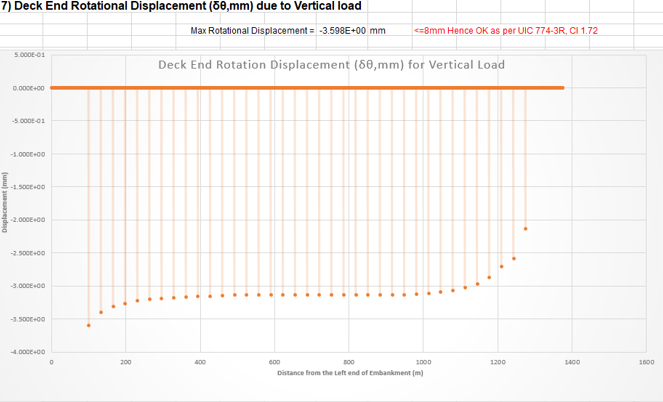Click the orange zero-displacement horizontal line series
663x402 pixels.
307,88
